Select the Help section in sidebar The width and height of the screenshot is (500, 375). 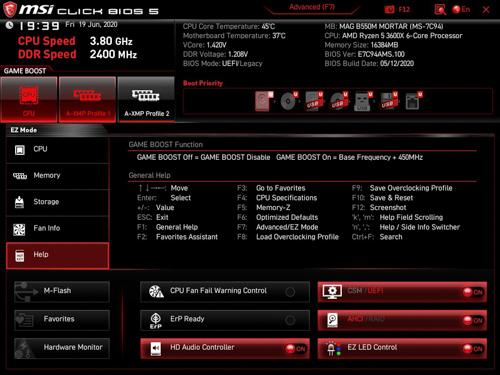(57, 255)
